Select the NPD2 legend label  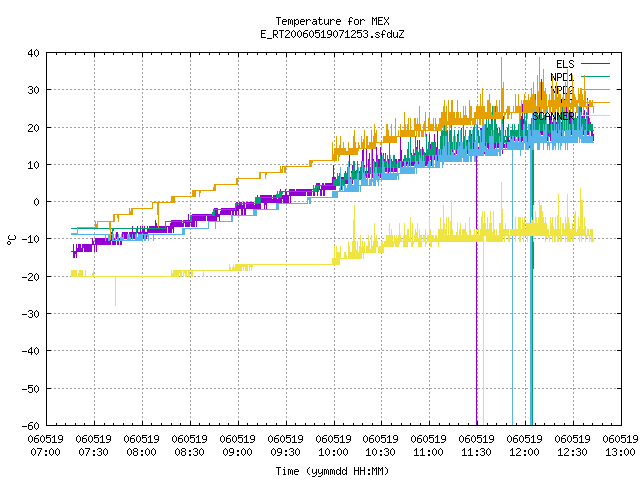562,90
